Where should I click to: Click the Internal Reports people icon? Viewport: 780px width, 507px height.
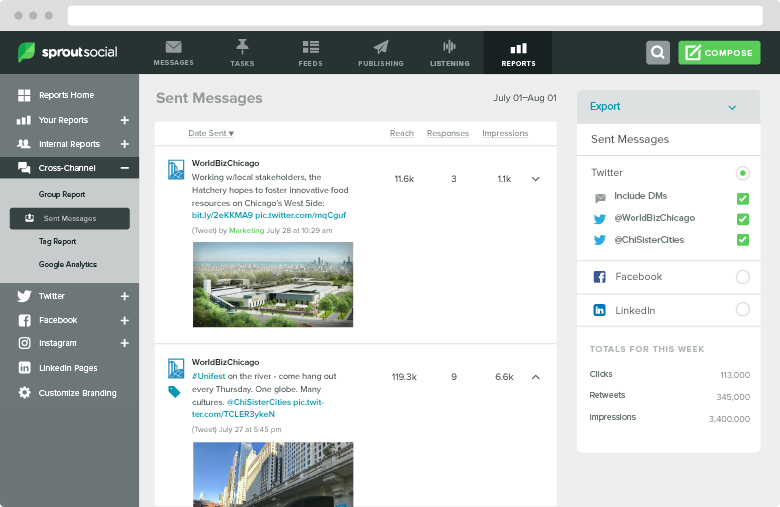pyautogui.click(x=24, y=144)
